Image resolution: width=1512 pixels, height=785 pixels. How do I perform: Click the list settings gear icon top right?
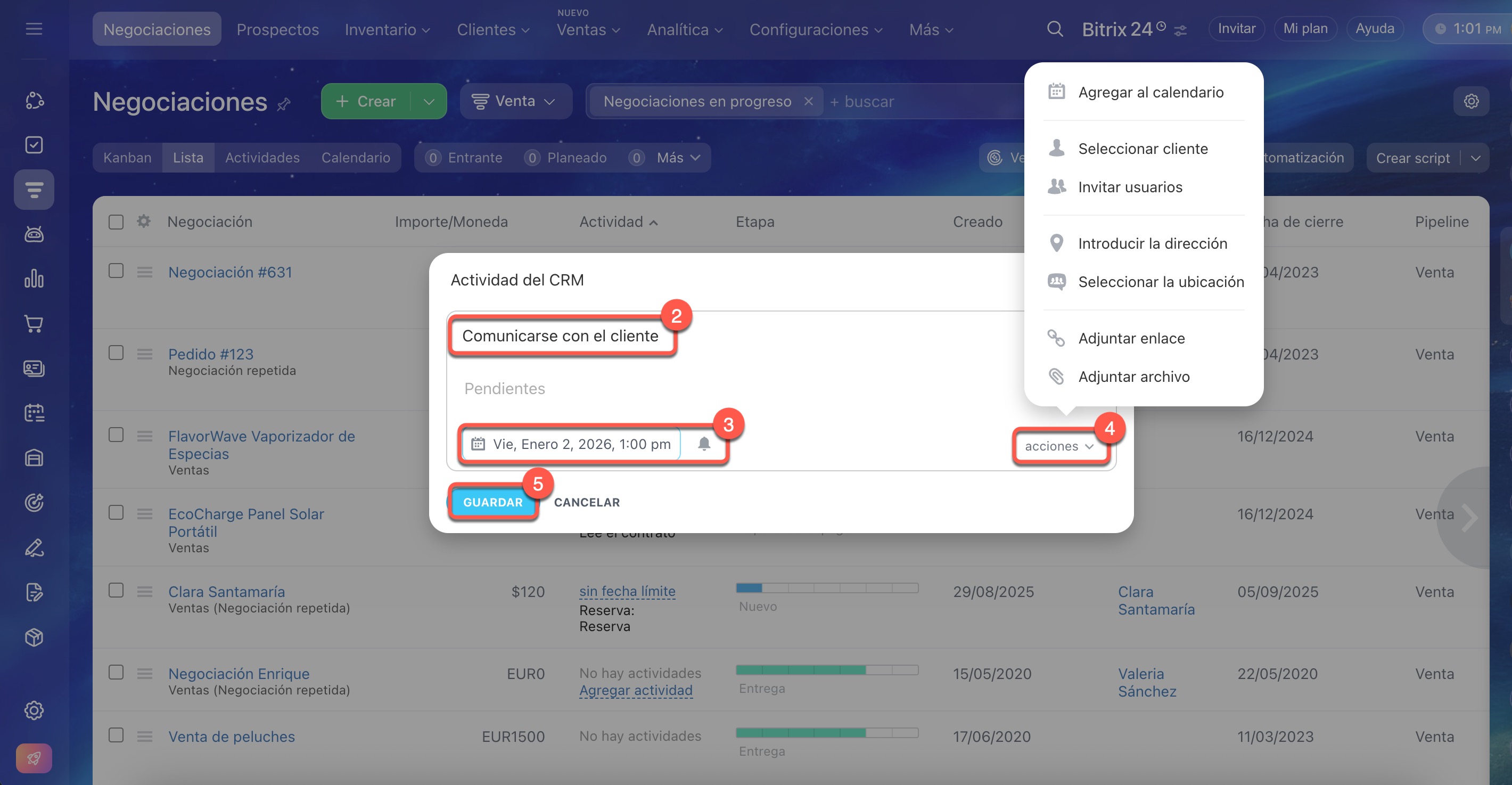pos(1470,102)
